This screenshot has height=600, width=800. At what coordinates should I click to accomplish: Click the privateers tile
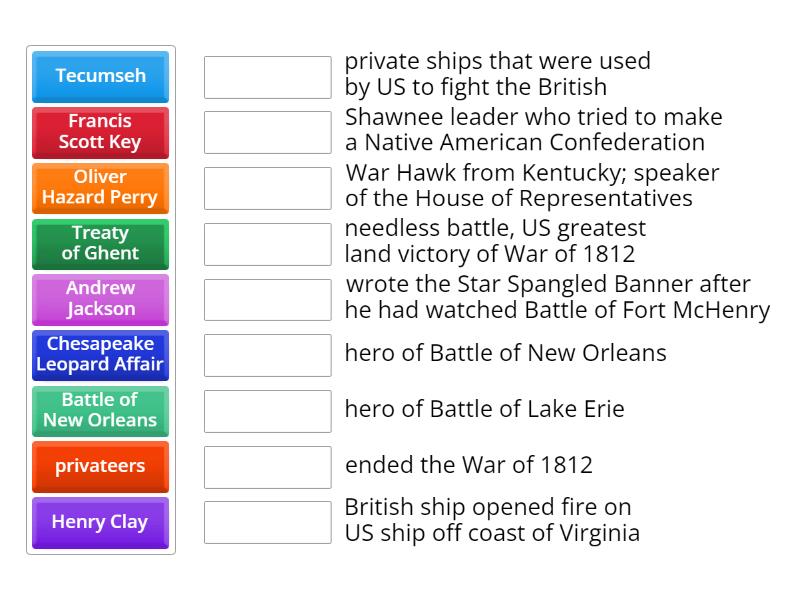point(100,467)
